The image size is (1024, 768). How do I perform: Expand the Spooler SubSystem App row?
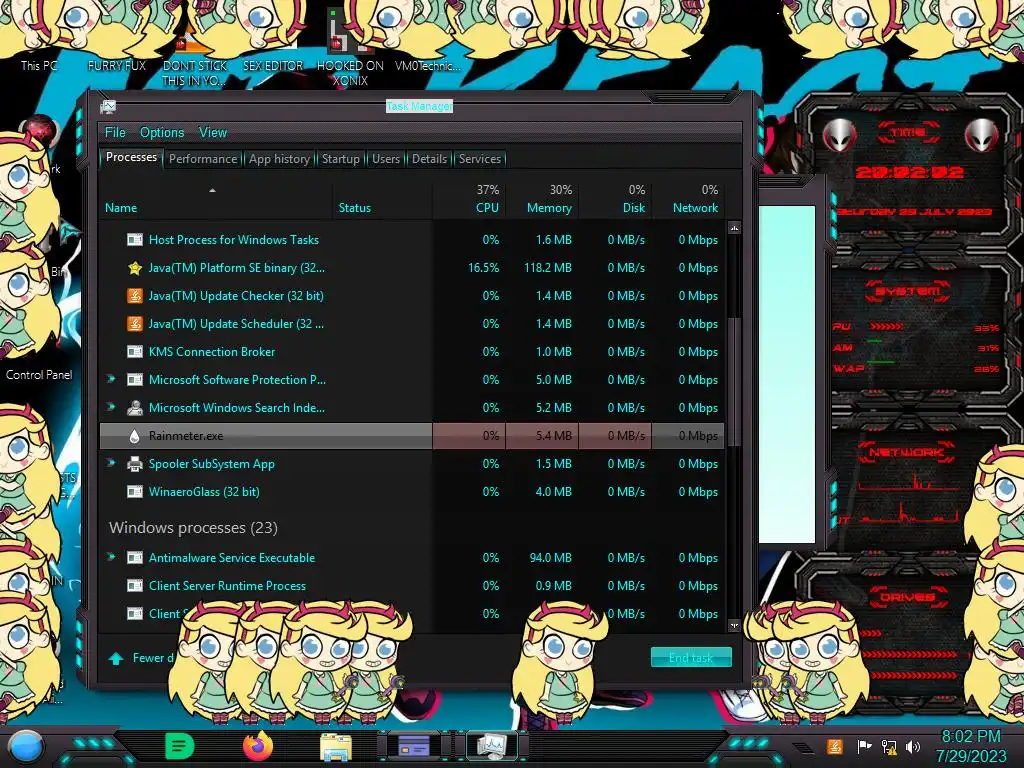(111, 464)
